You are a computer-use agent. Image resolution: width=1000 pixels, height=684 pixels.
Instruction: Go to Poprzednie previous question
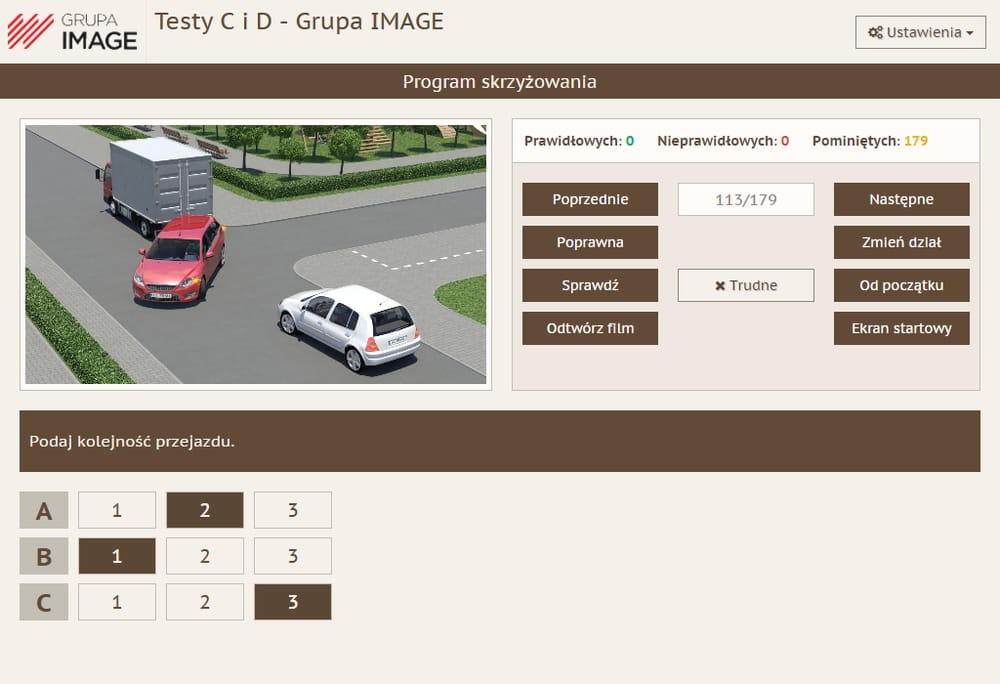pos(590,199)
